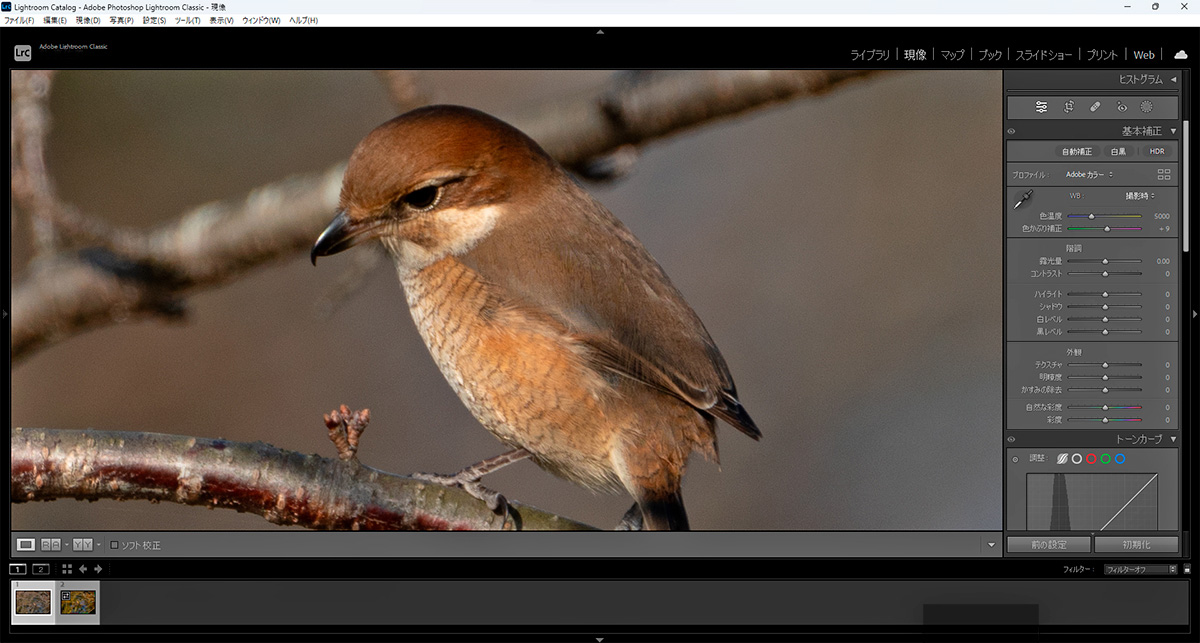Screen dimensions: 1200x643
Task: Toggle トーンカーブ panel eye icon
Action: pyautogui.click(x=1011, y=439)
